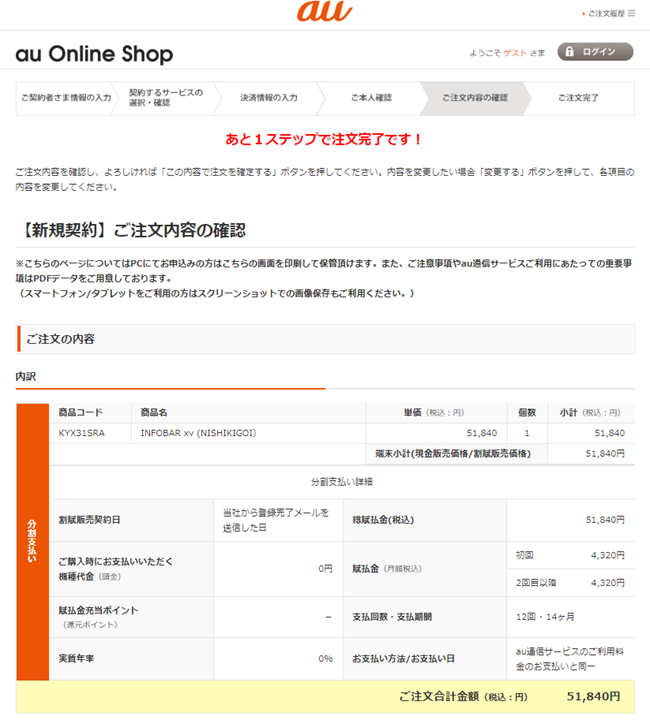Click the 支払回数・支払期間 label
This screenshot has width=650, height=720.
(x=392, y=617)
